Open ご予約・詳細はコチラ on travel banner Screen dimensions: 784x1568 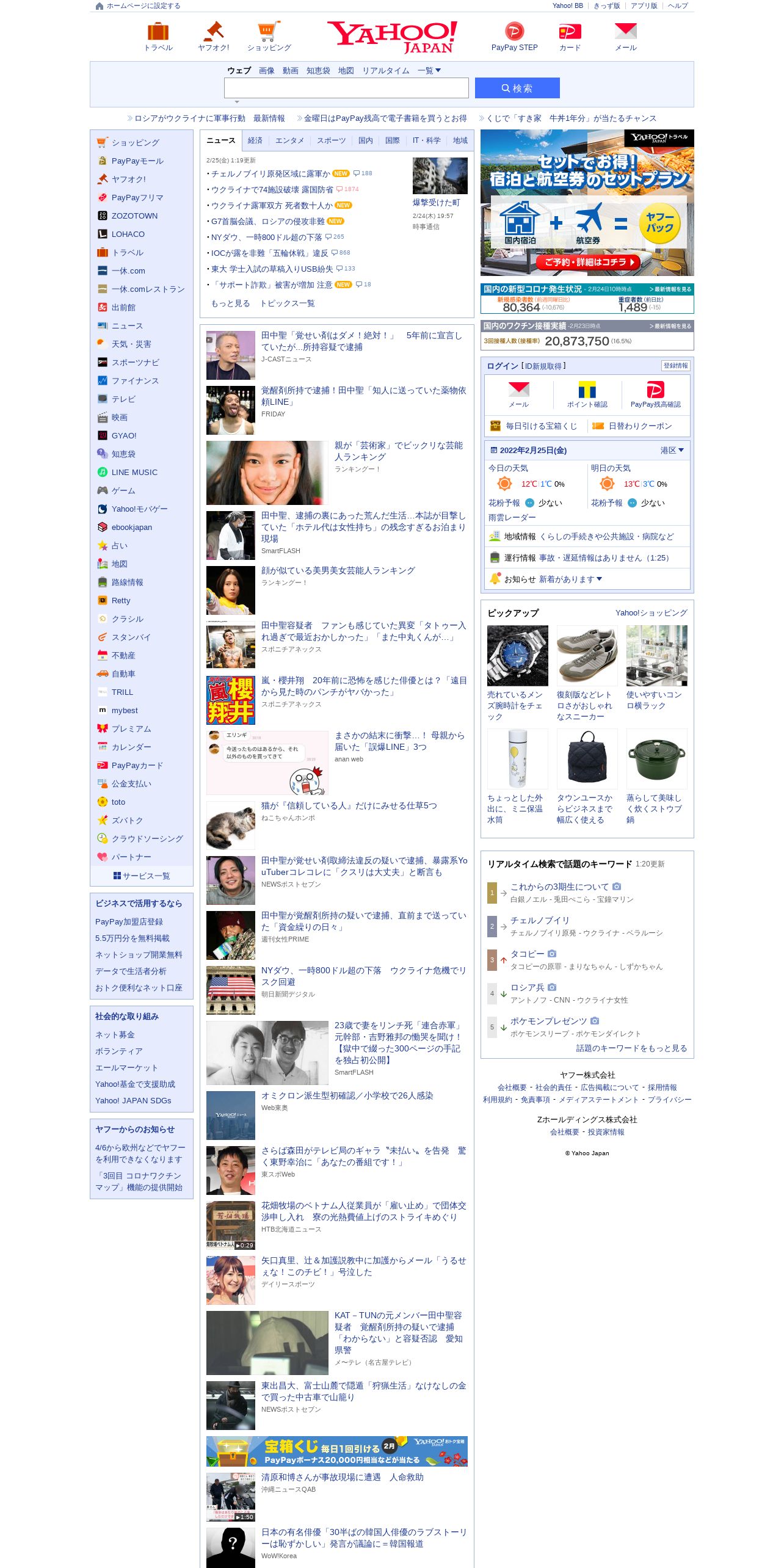coord(587,262)
